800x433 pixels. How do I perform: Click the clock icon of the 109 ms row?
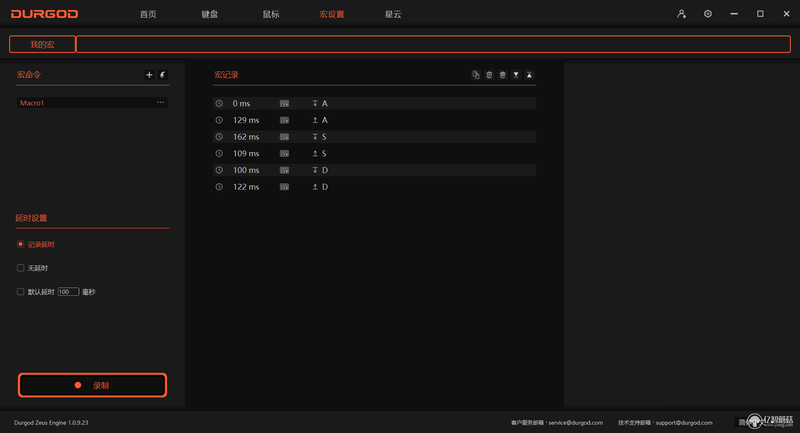[x=219, y=154]
